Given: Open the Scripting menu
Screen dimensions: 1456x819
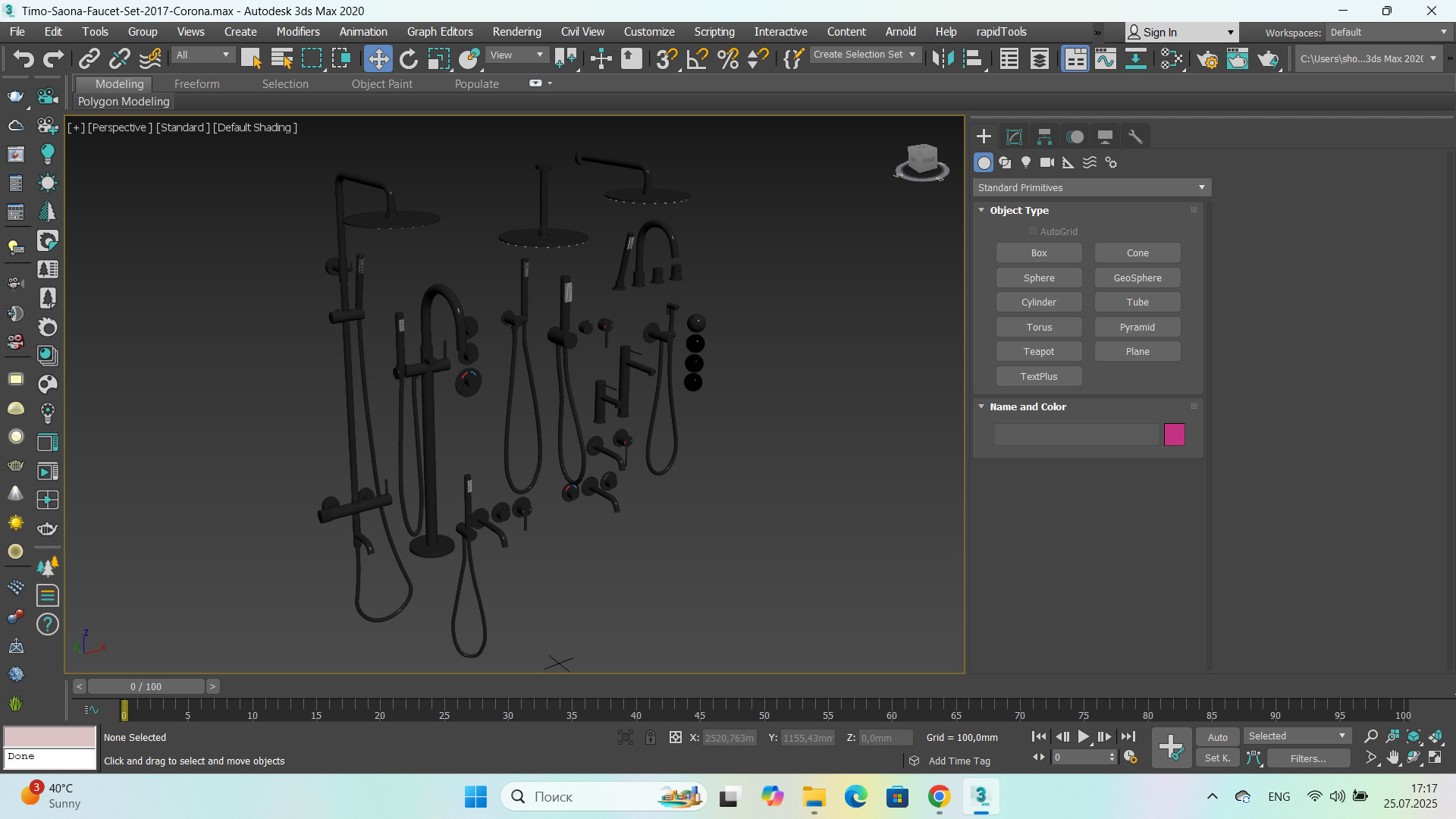Looking at the screenshot, I should [714, 32].
